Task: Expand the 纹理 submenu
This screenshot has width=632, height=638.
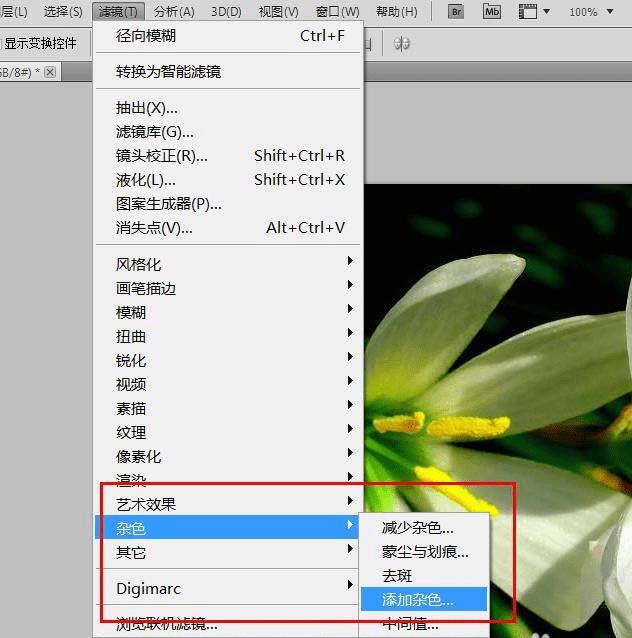Action: pos(228,432)
